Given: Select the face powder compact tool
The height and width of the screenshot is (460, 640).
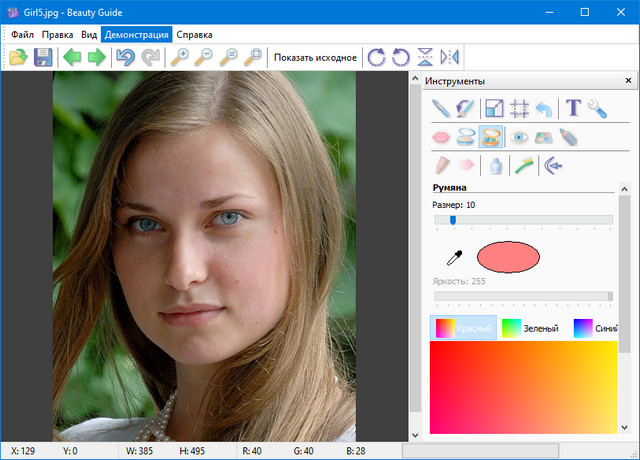Looking at the screenshot, I should click(x=466, y=137).
